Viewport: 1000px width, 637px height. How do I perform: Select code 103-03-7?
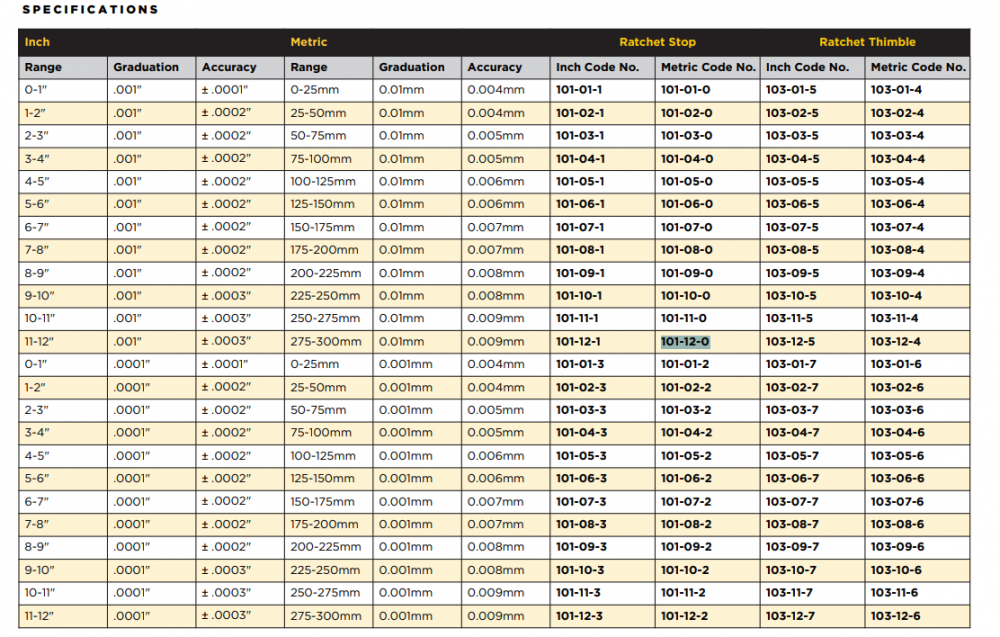(792, 410)
